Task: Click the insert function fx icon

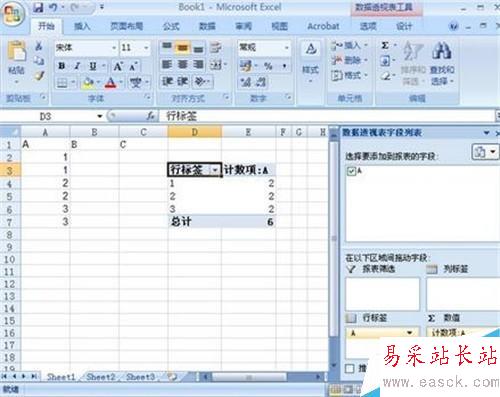Action: (x=151, y=116)
